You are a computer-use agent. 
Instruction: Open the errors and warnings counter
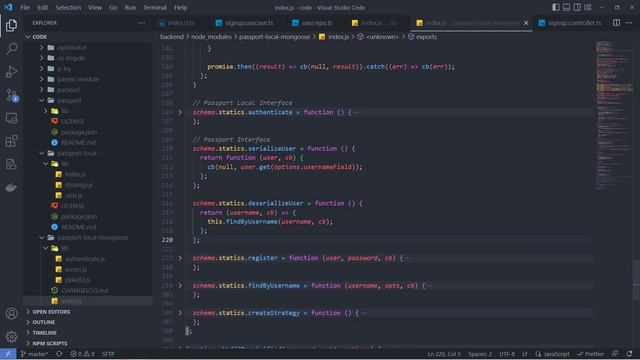[x=82, y=354]
